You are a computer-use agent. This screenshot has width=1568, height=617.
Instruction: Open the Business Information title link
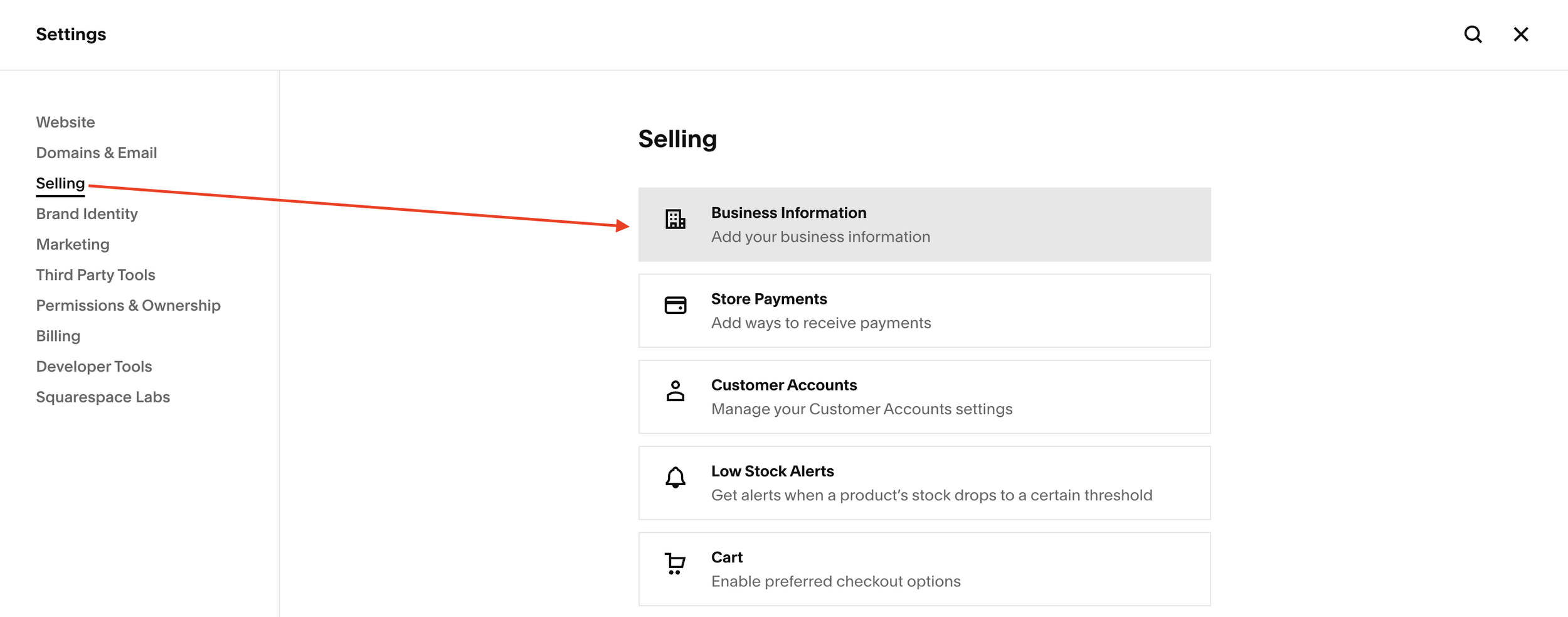[x=788, y=213]
